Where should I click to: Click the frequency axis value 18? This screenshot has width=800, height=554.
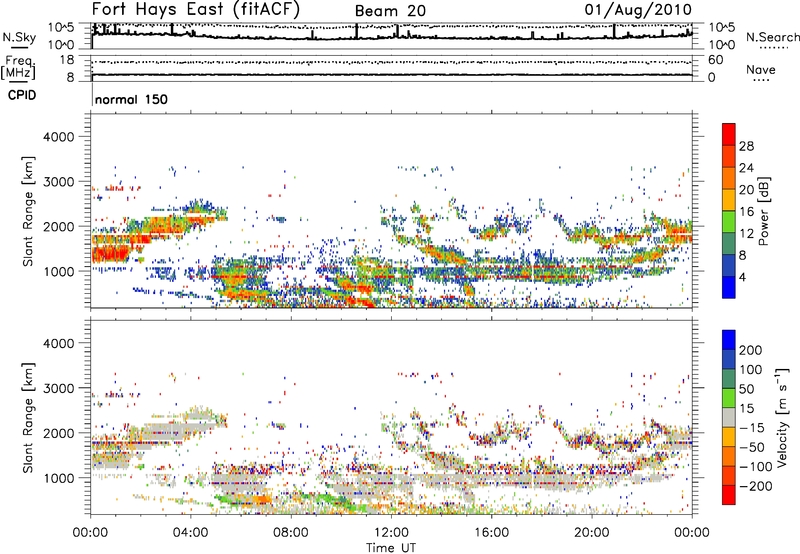click(67, 60)
